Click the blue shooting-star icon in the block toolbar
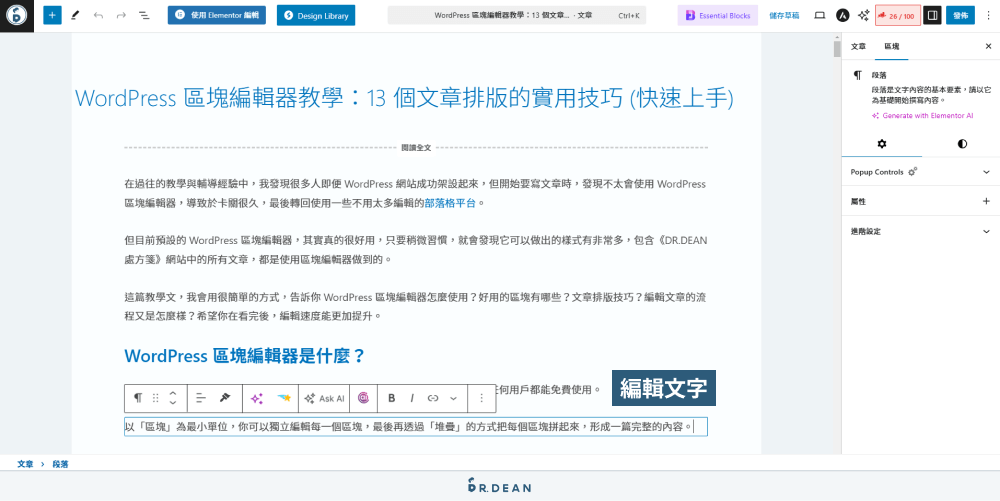The height and width of the screenshot is (501, 1000). (284, 398)
